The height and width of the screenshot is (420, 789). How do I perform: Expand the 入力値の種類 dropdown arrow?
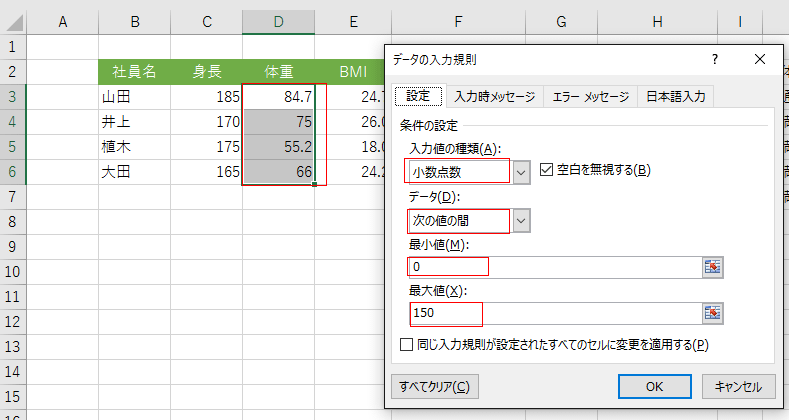[521, 172]
